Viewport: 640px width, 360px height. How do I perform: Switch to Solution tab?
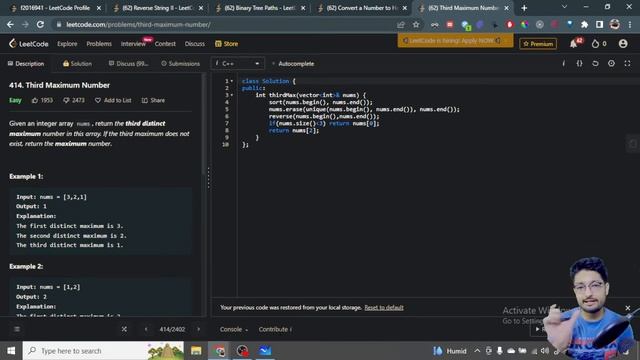[77, 64]
